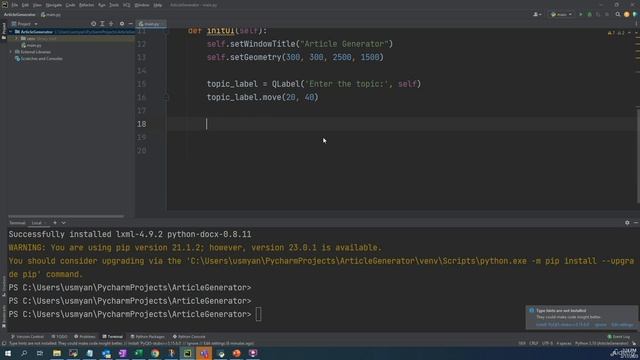Click the editor vertical scrollbar

[x=638, y=155]
